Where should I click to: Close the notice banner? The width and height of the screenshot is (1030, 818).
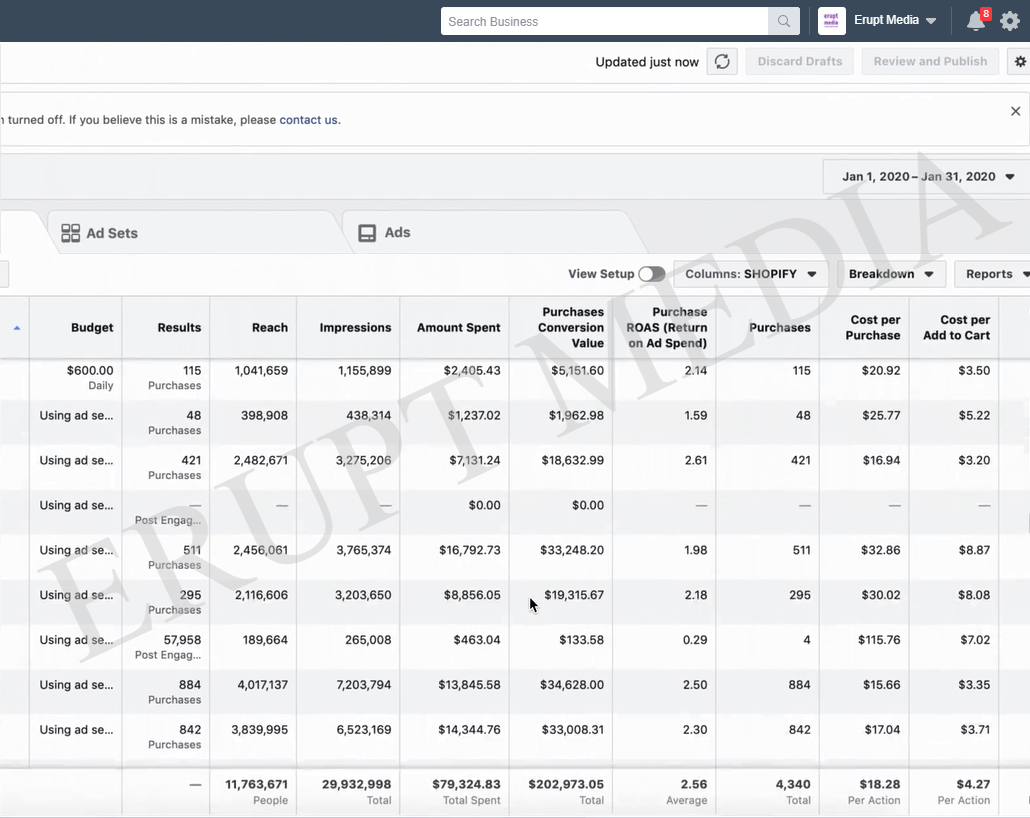pos(1016,111)
